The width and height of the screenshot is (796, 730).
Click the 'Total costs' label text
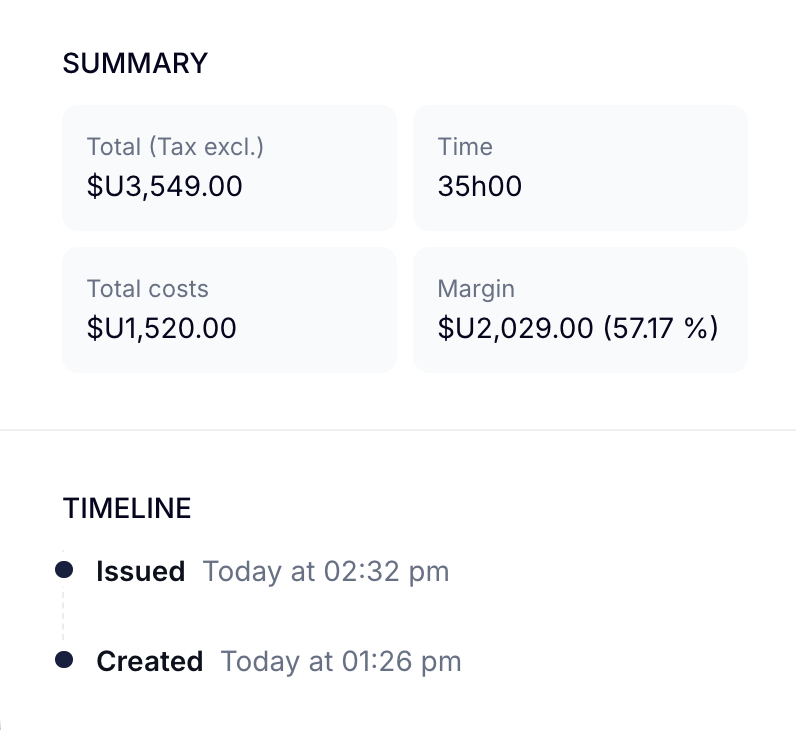(148, 289)
